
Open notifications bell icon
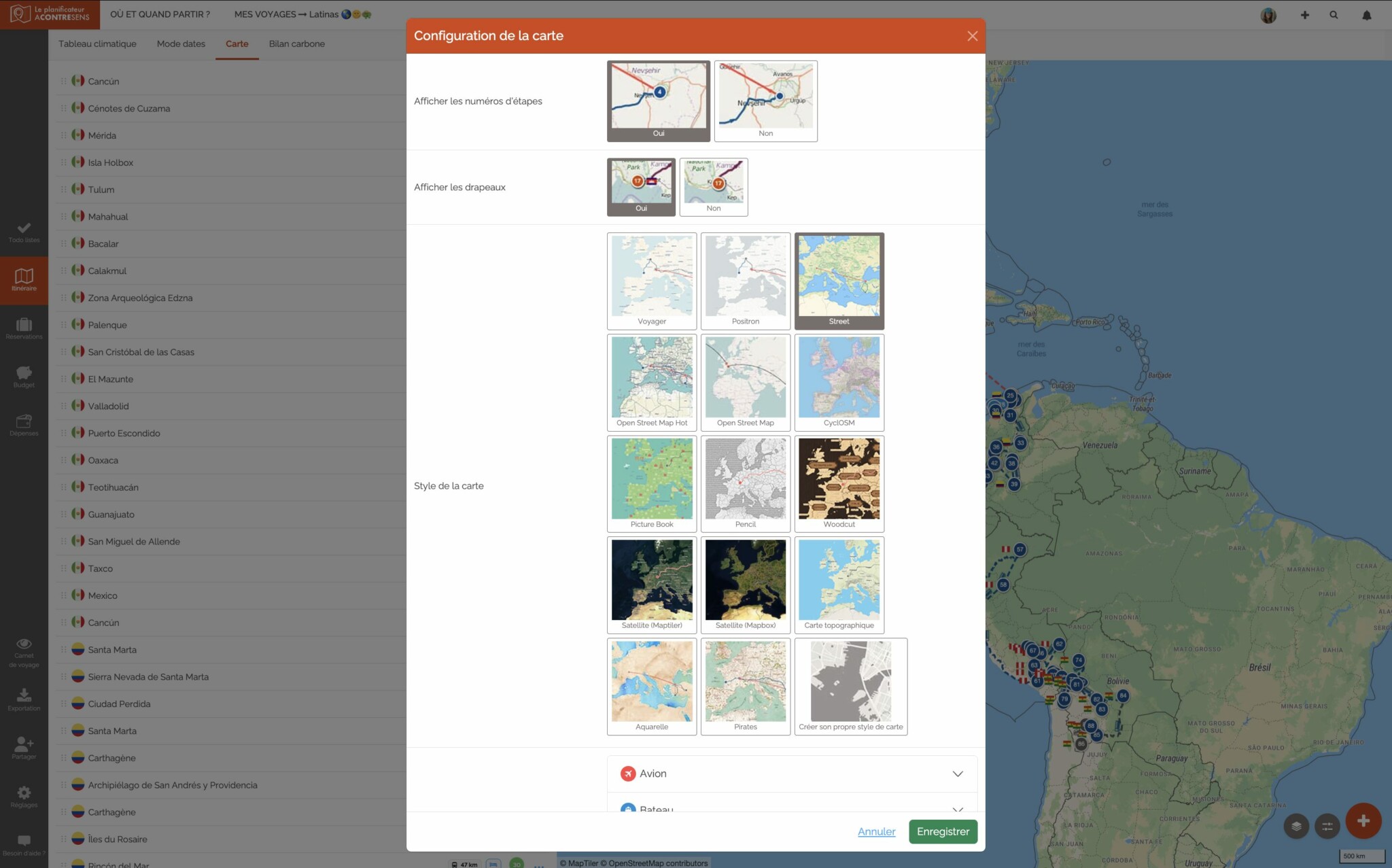[x=1366, y=15]
